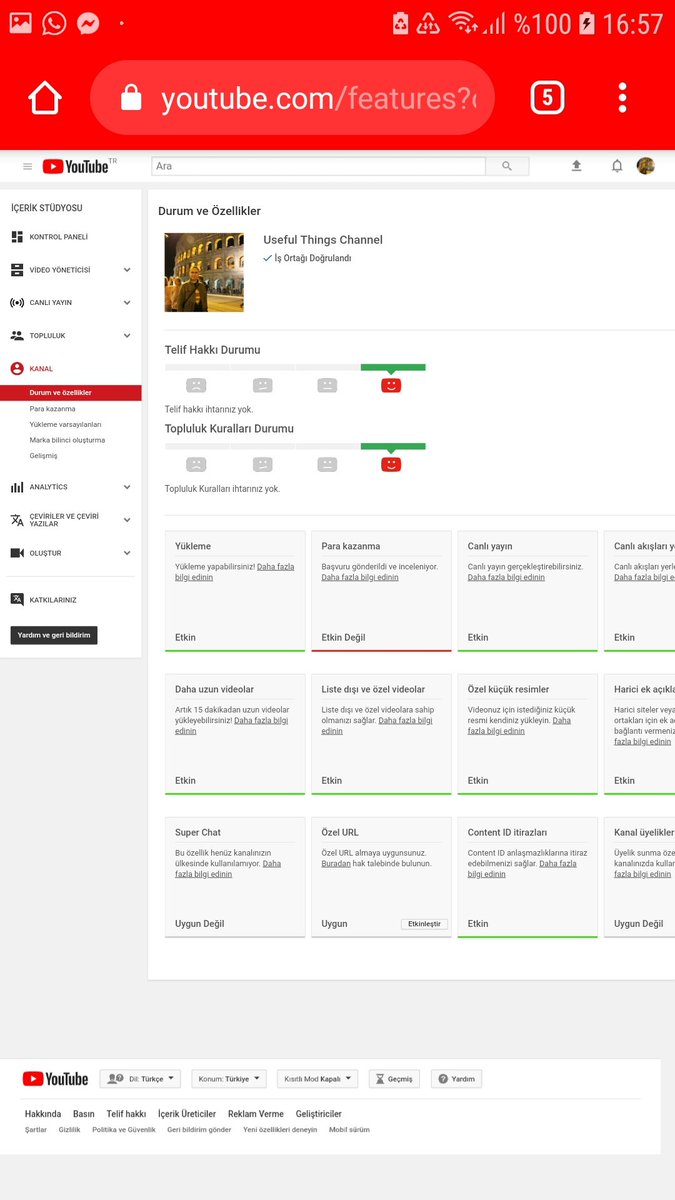Click the Useful Things Channel name

point(323,240)
